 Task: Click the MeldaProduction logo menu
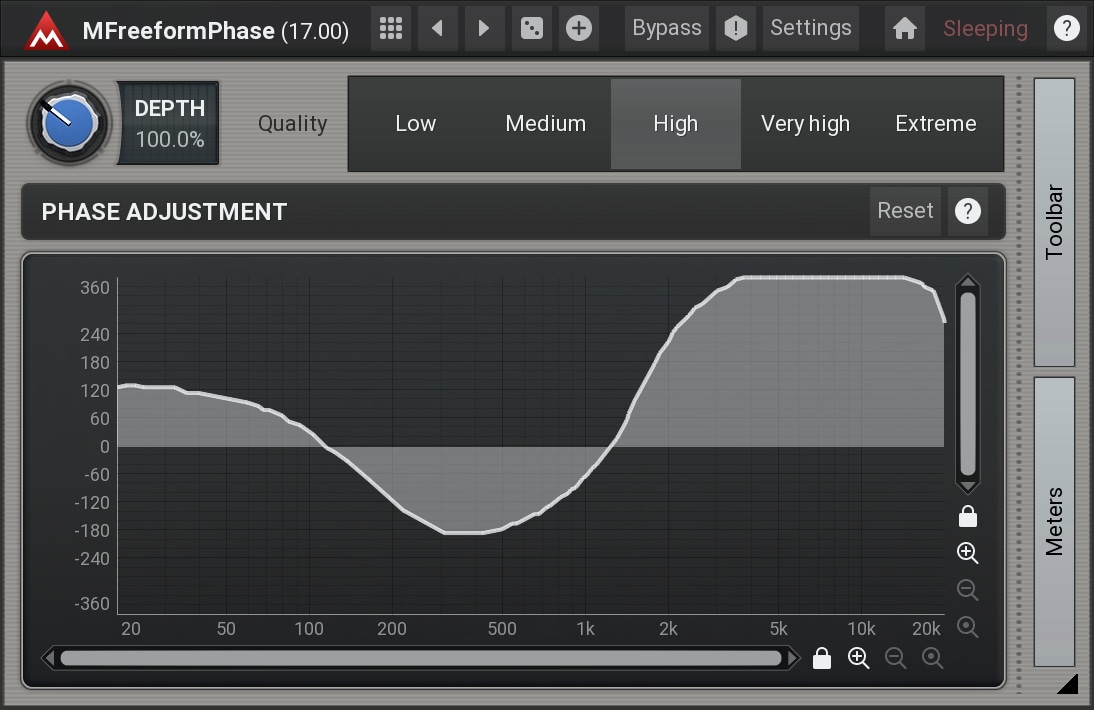pyautogui.click(x=46, y=30)
